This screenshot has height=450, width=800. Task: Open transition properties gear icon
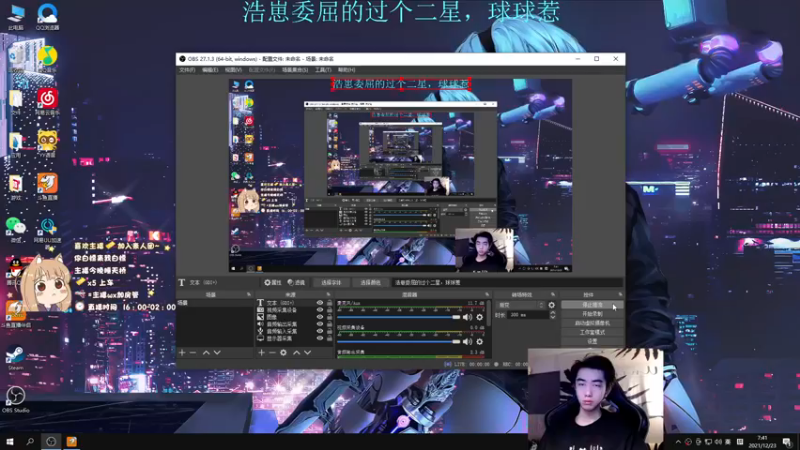[552, 305]
